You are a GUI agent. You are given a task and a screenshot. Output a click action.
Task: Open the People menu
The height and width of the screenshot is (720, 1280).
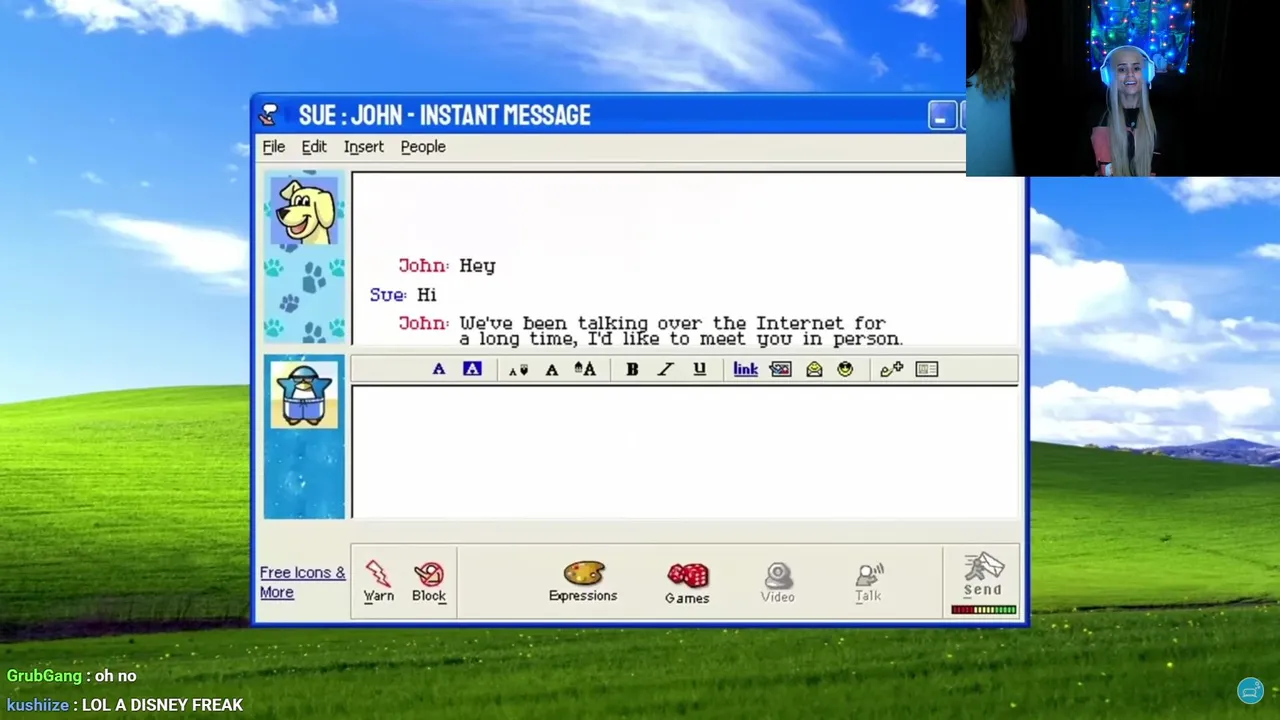(x=423, y=147)
